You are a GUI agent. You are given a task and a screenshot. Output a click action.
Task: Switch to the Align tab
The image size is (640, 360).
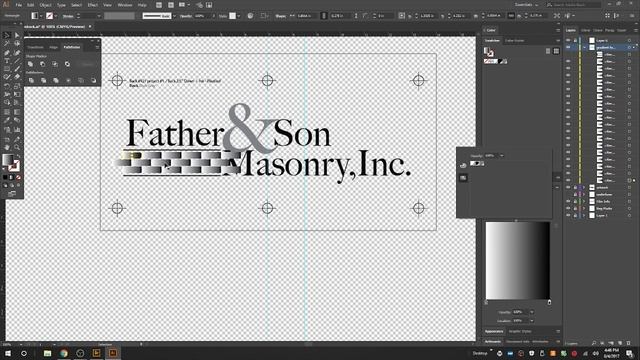point(53,47)
